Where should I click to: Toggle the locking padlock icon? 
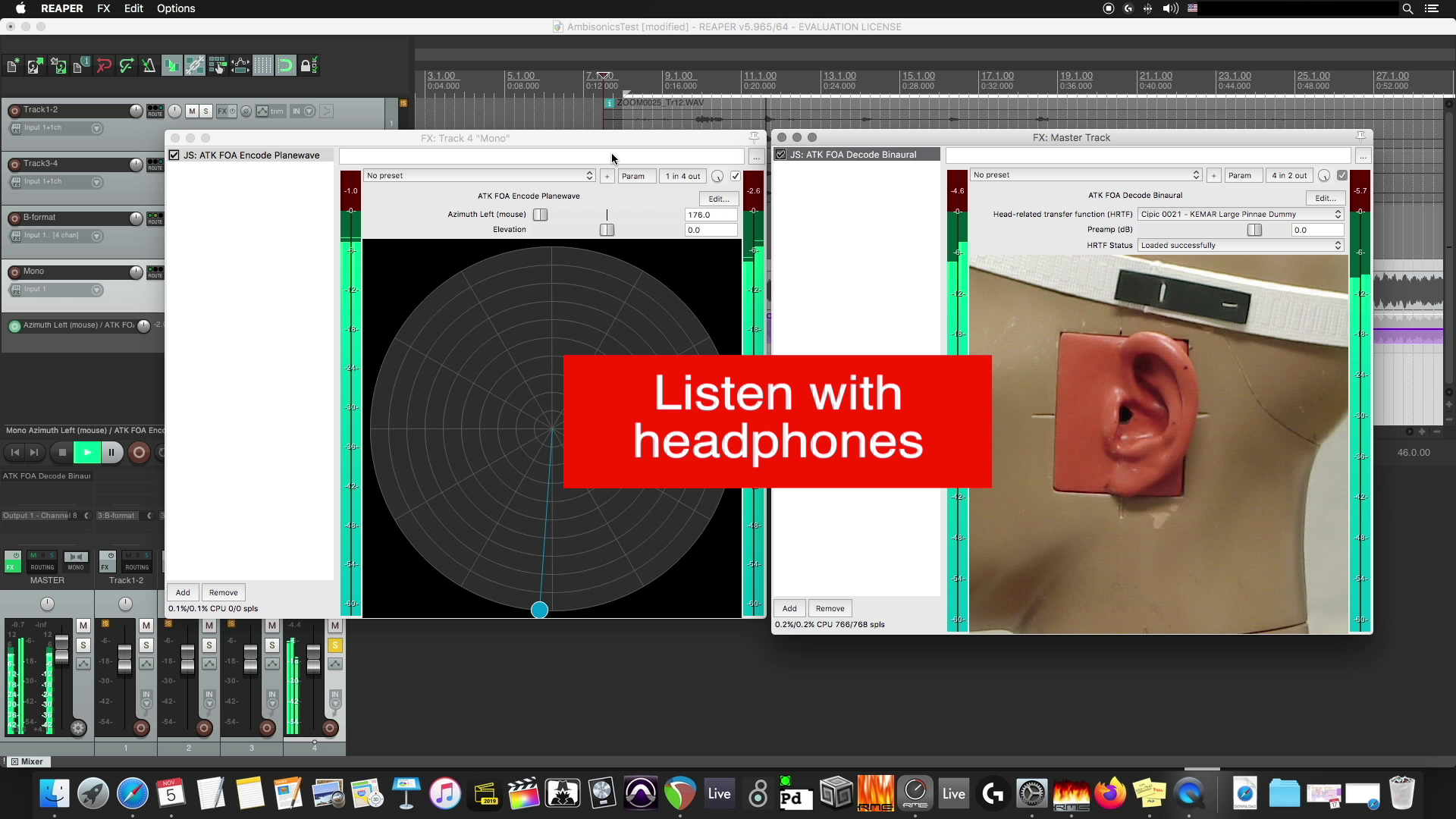tap(309, 66)
